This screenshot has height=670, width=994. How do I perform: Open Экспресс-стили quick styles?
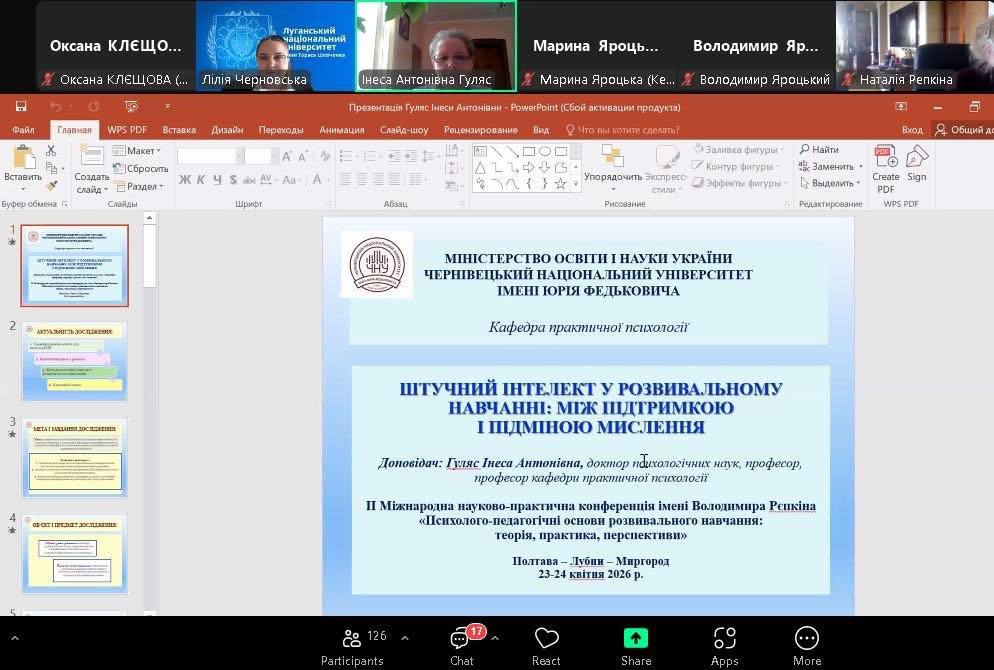tap(665, 169)
